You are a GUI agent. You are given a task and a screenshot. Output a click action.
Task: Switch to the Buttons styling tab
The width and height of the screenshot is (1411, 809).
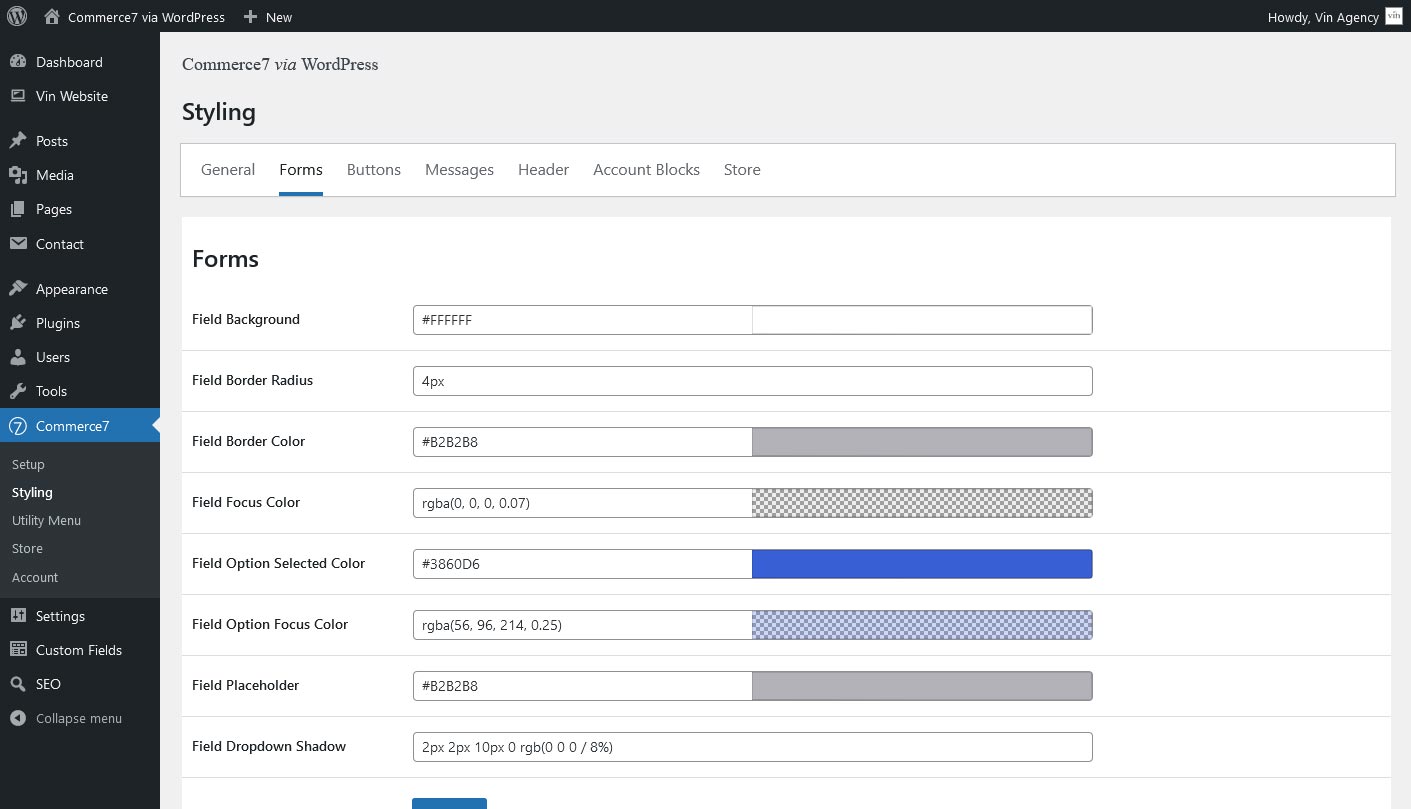pos(373,170)
